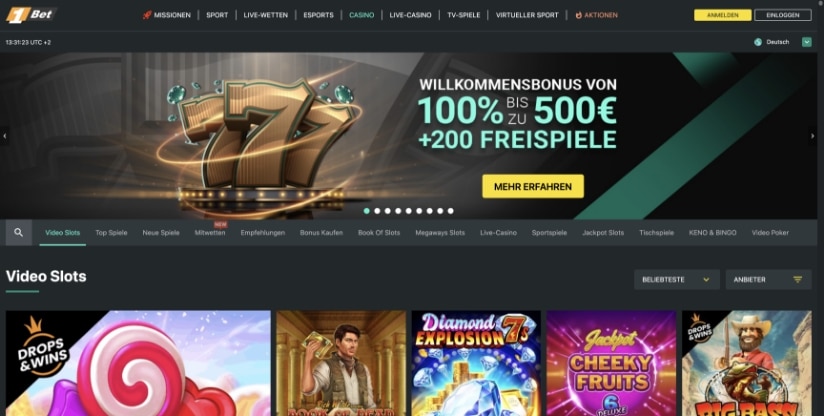
Task: Select the last carousel dot
Action: point(450,211)
